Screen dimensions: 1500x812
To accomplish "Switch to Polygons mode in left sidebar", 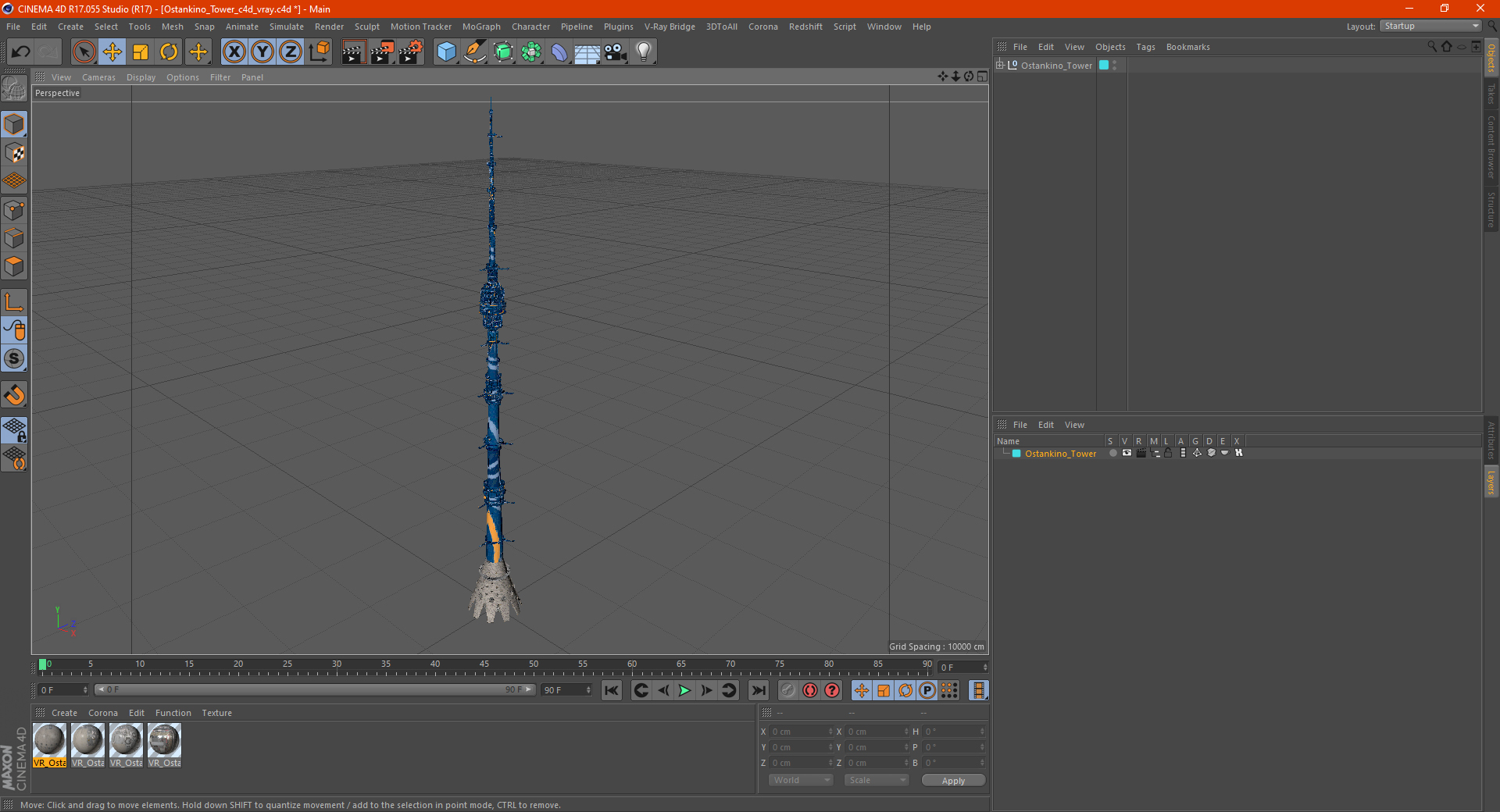I will click(15, 266).
